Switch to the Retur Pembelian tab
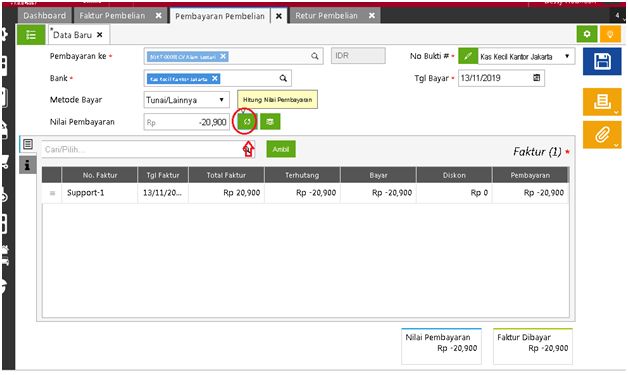628x375 pixels. pos(326,16)
